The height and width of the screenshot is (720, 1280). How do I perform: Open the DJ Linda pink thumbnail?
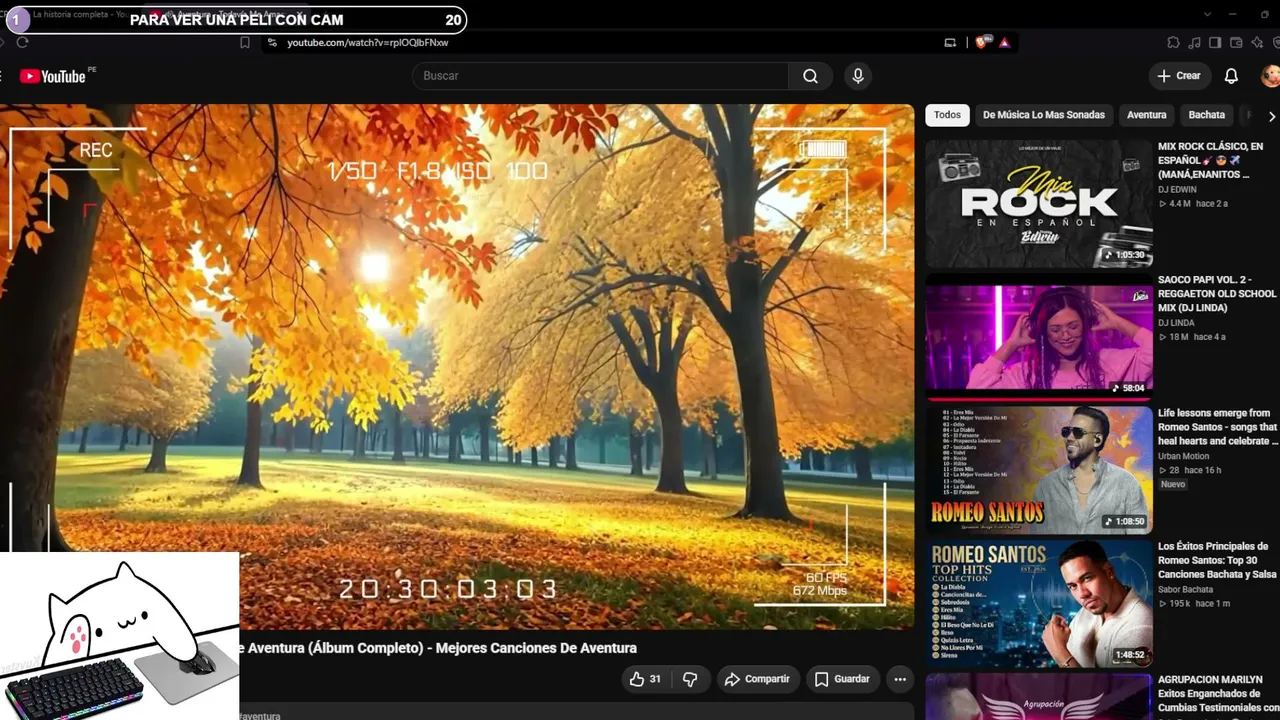pos(1039,338)
